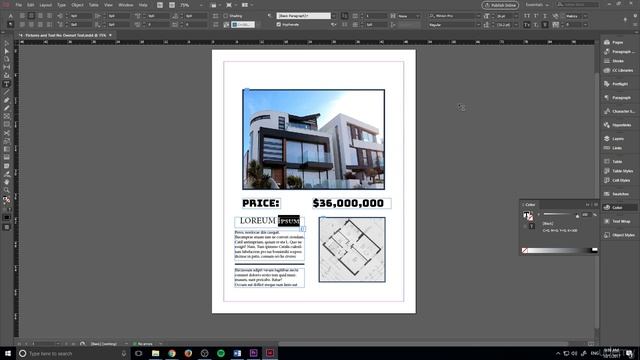Open the kerning Metrics dropdown
This screenshot has width=640, height=360.
pyautogui.click(x=585, y=16)
